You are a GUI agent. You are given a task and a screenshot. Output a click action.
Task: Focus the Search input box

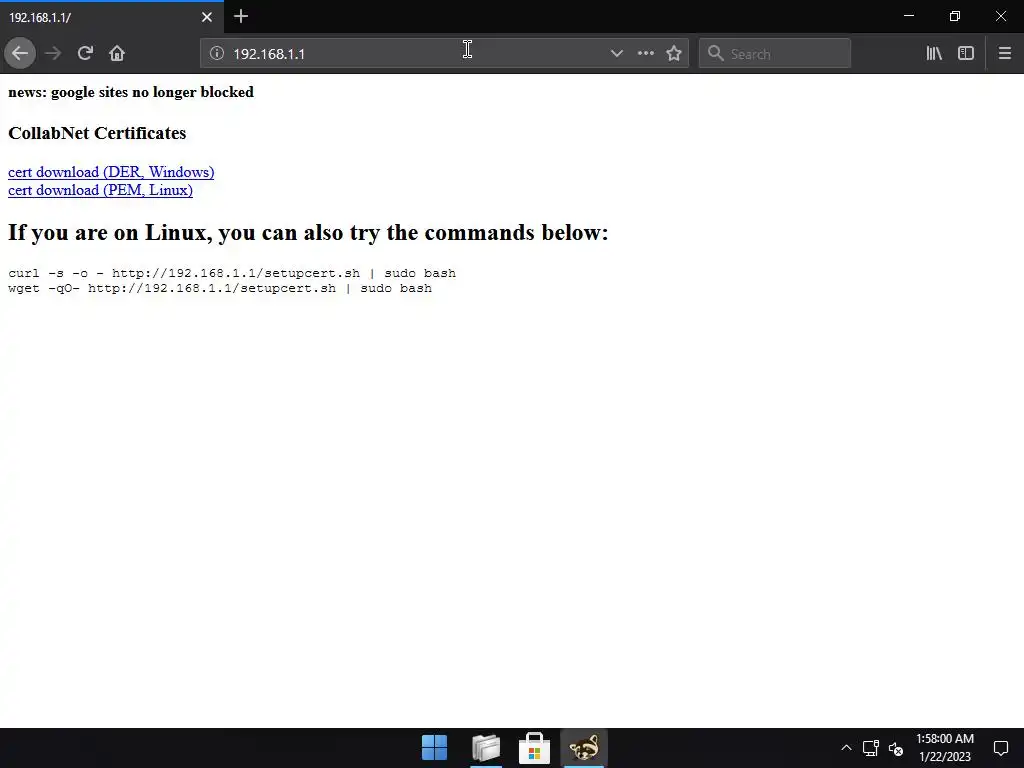(775, 54)
